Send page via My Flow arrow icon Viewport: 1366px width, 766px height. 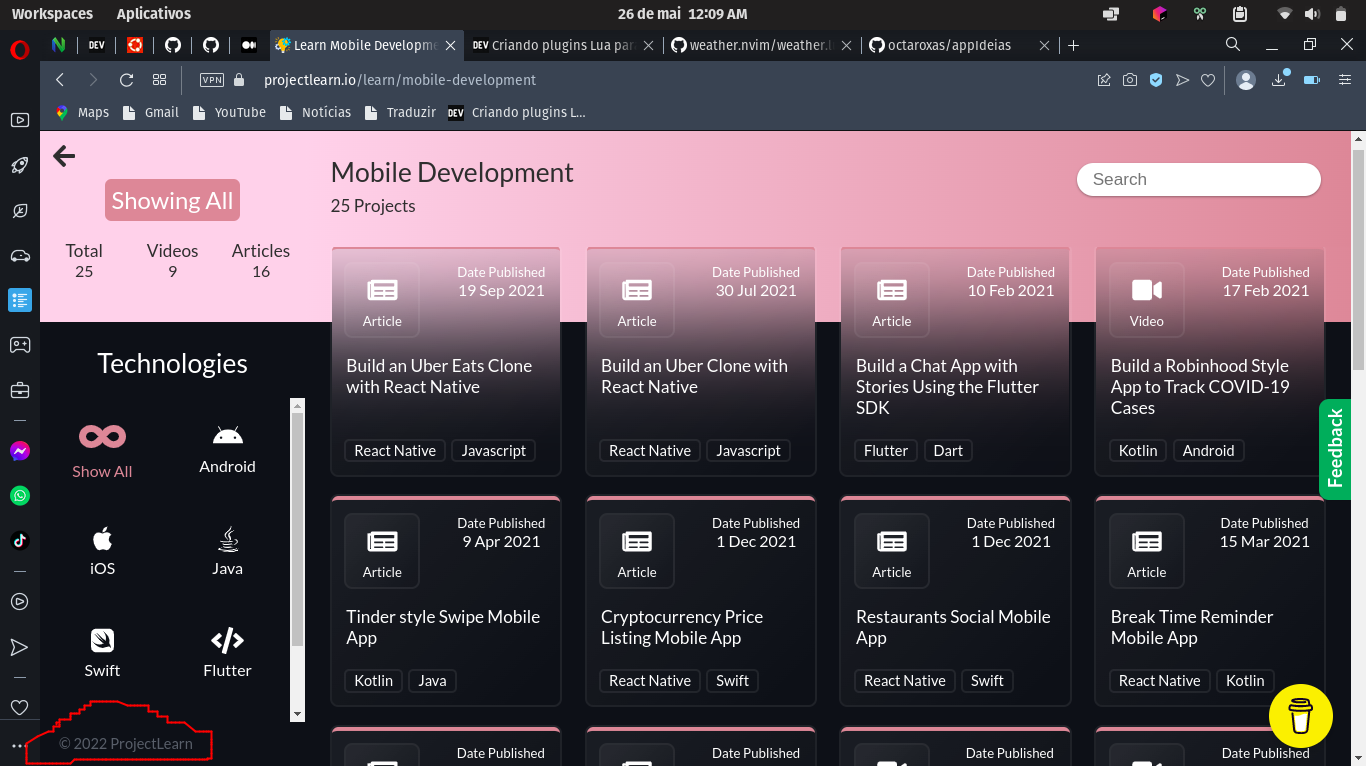pos(1181,80)
